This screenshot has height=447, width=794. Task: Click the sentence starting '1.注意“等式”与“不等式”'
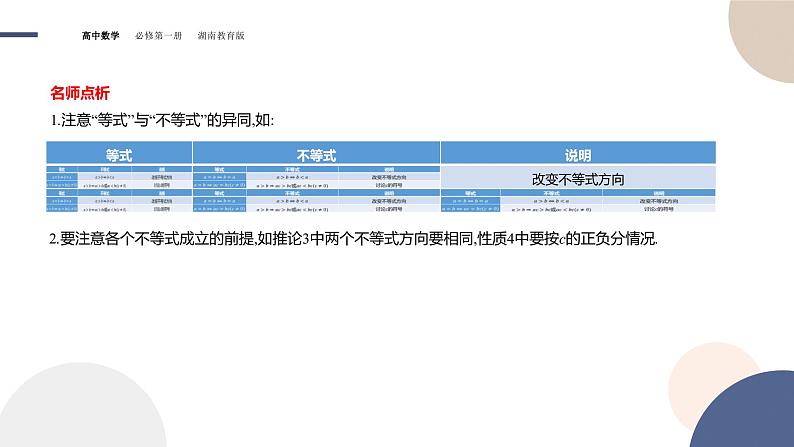click(x=162, y=120)
